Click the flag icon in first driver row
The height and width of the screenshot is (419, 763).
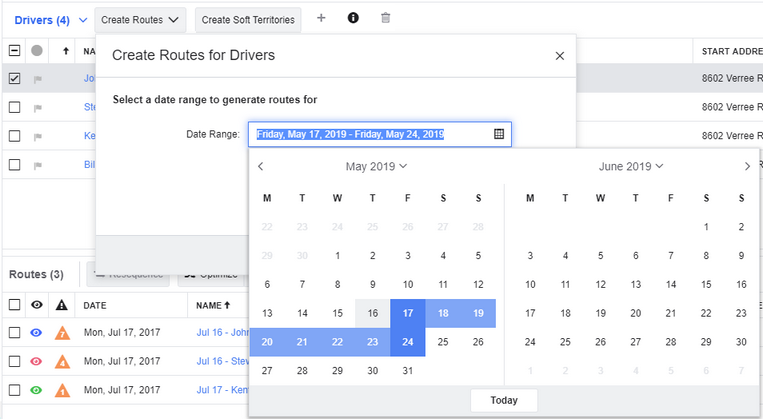click(x=37, y=79)
